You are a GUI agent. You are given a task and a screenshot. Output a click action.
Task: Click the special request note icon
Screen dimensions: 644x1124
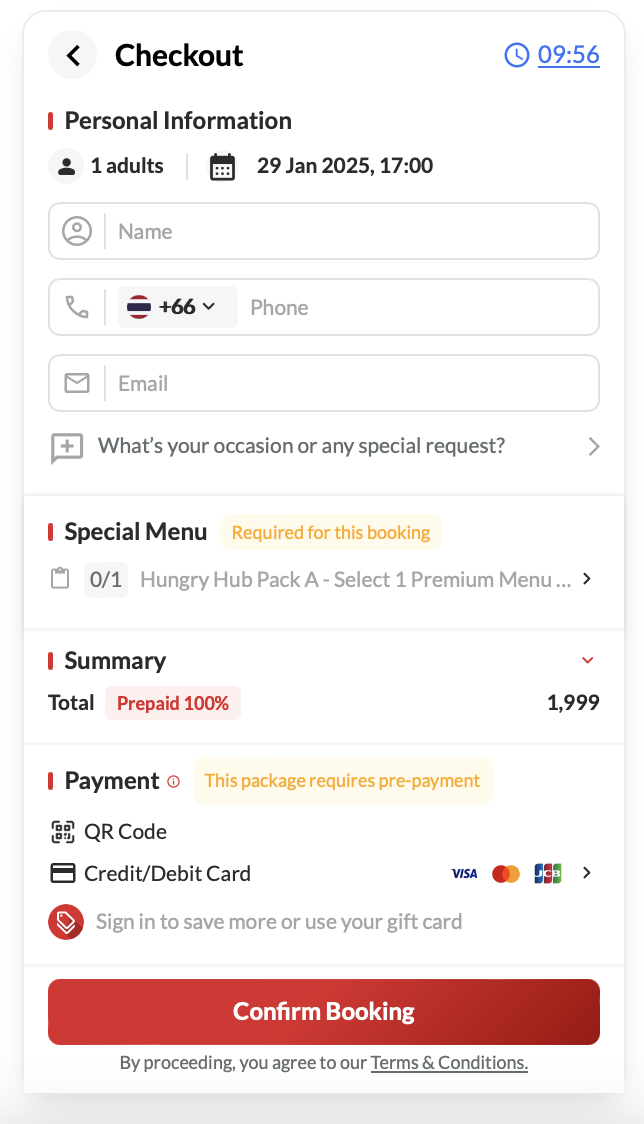67,447
